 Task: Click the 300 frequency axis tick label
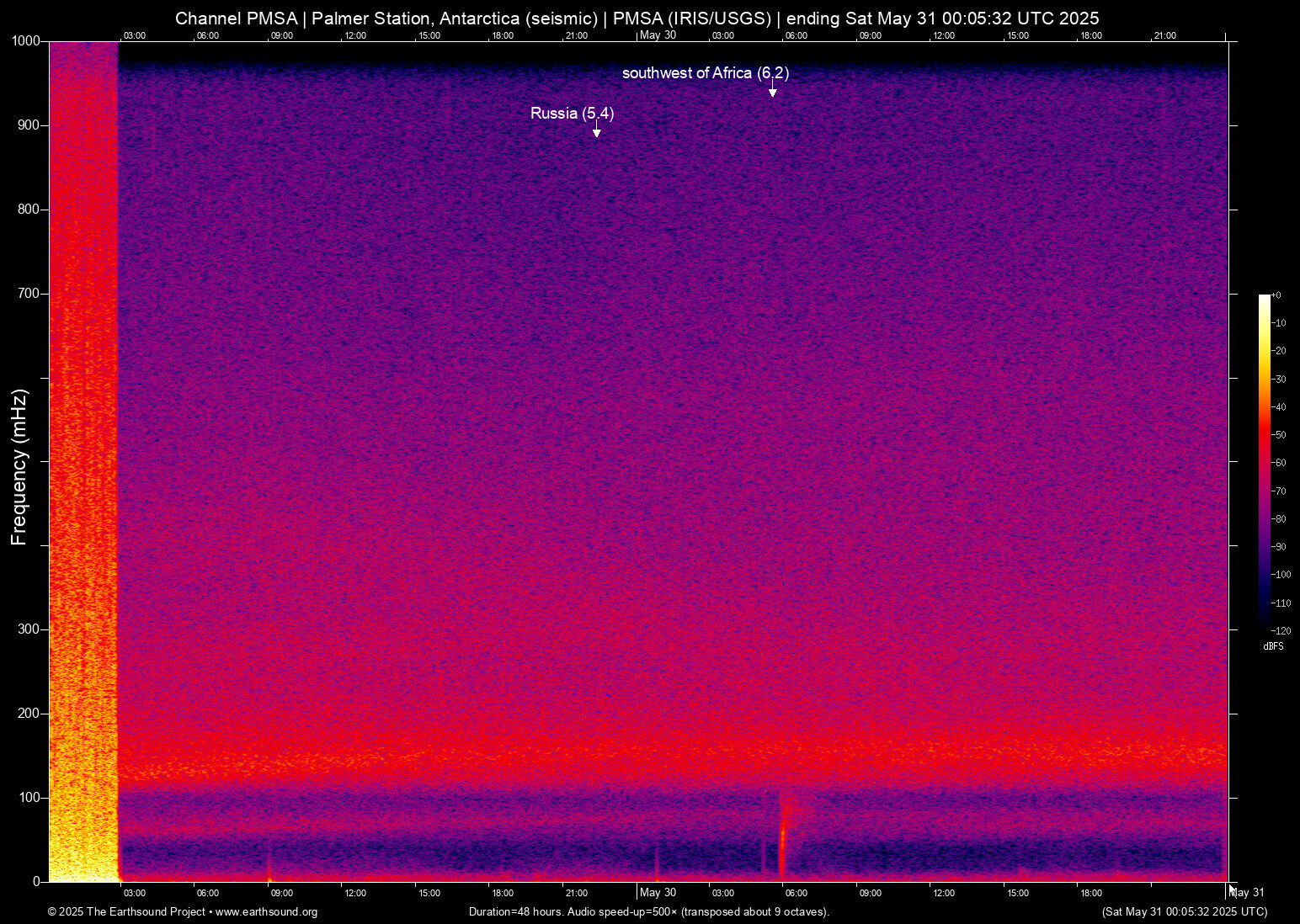[x=29, y=629]
